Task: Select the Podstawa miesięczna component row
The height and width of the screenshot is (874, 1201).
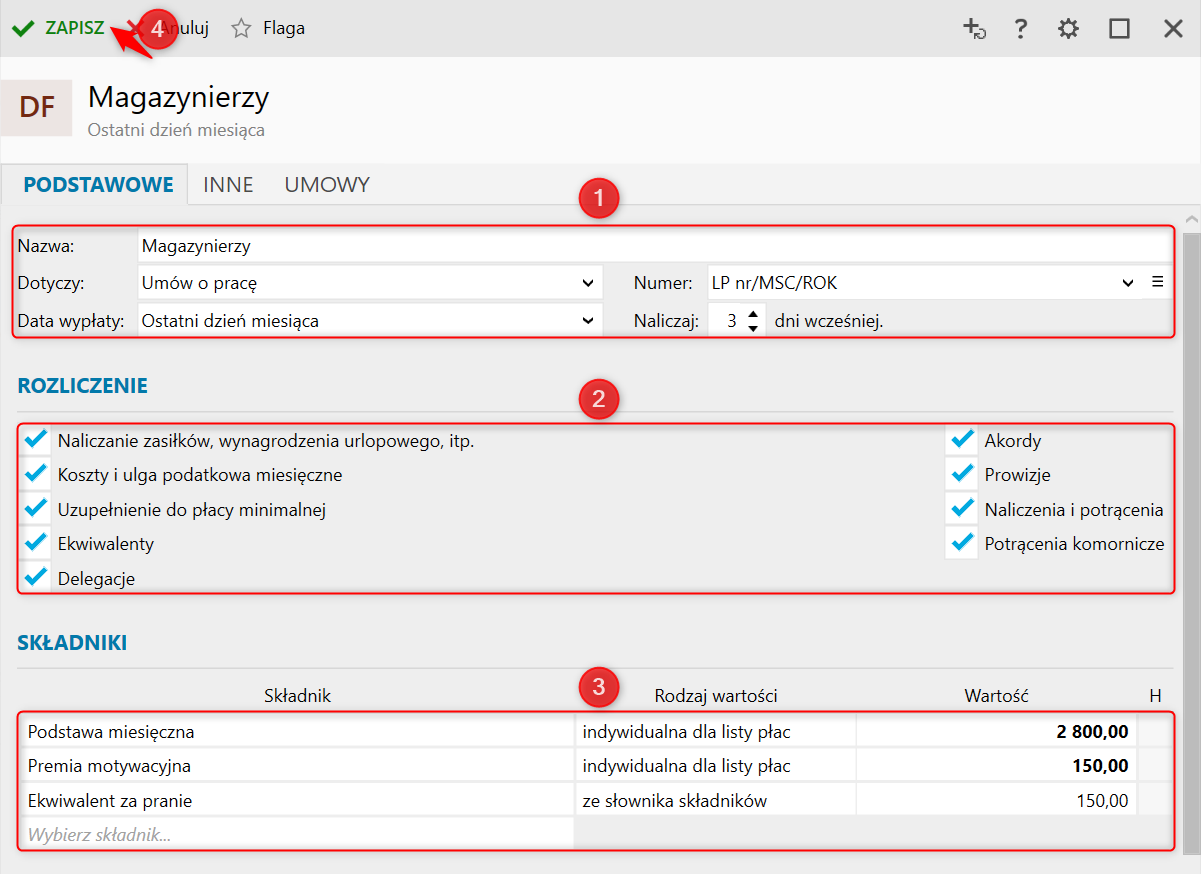Action: [x=297, y=732]
